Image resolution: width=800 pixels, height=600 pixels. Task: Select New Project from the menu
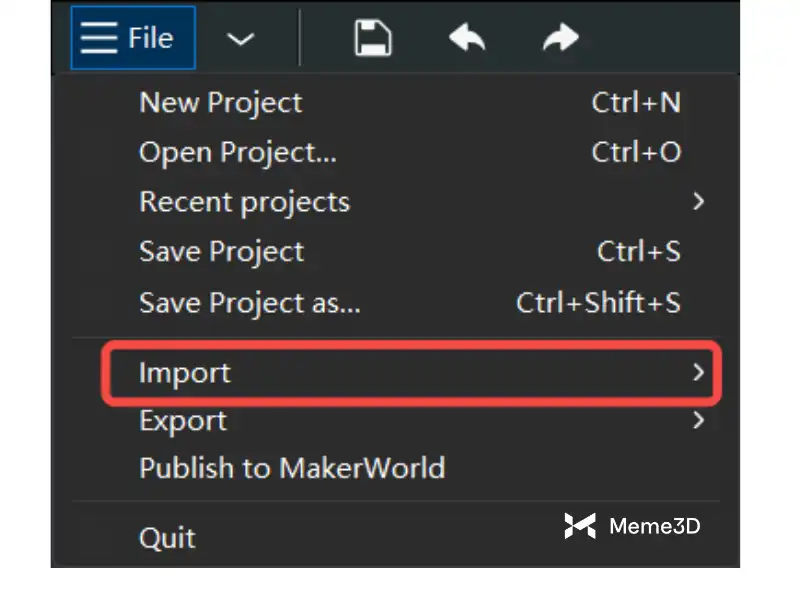[220, 102]
